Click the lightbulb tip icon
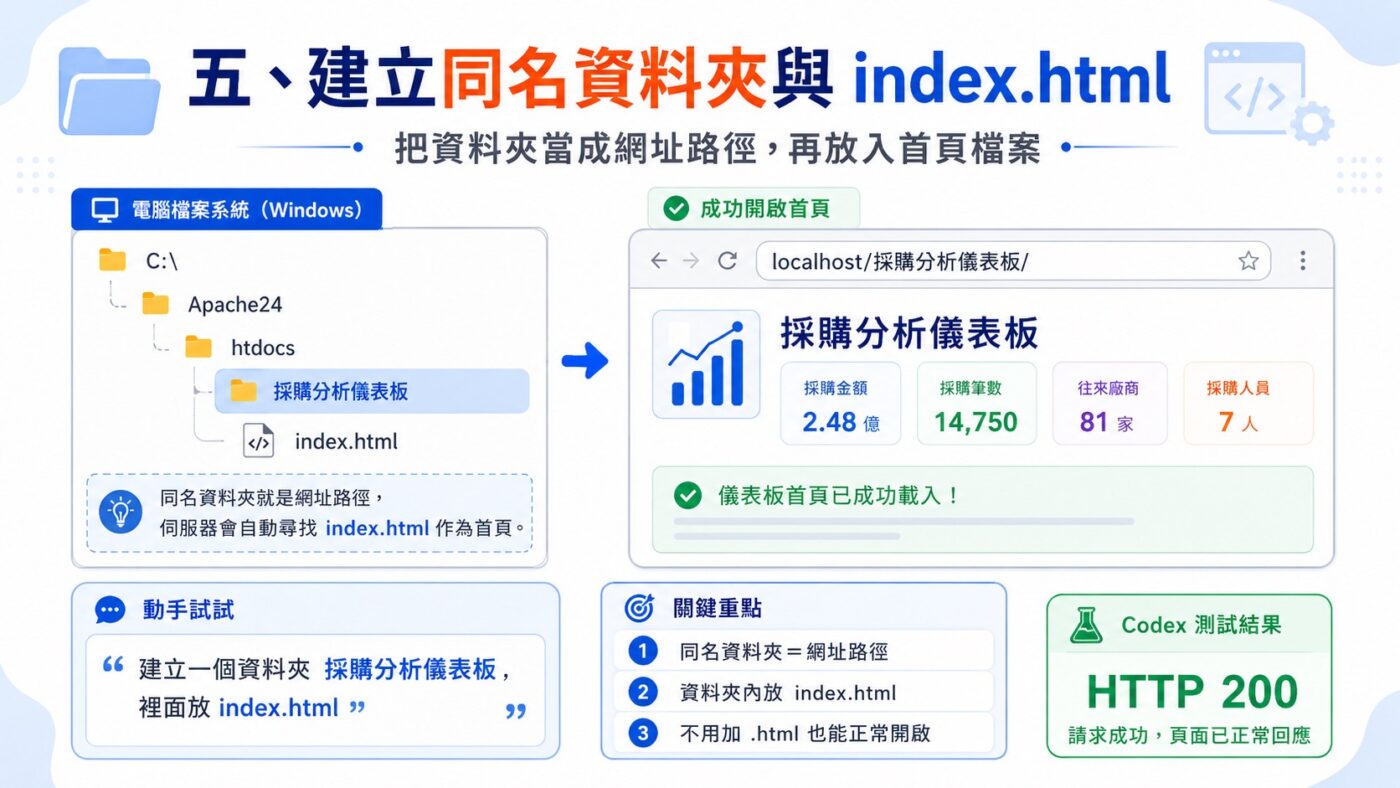This screenshot has width=1400, height=788. pyautogui.click(x=122, y=512)
